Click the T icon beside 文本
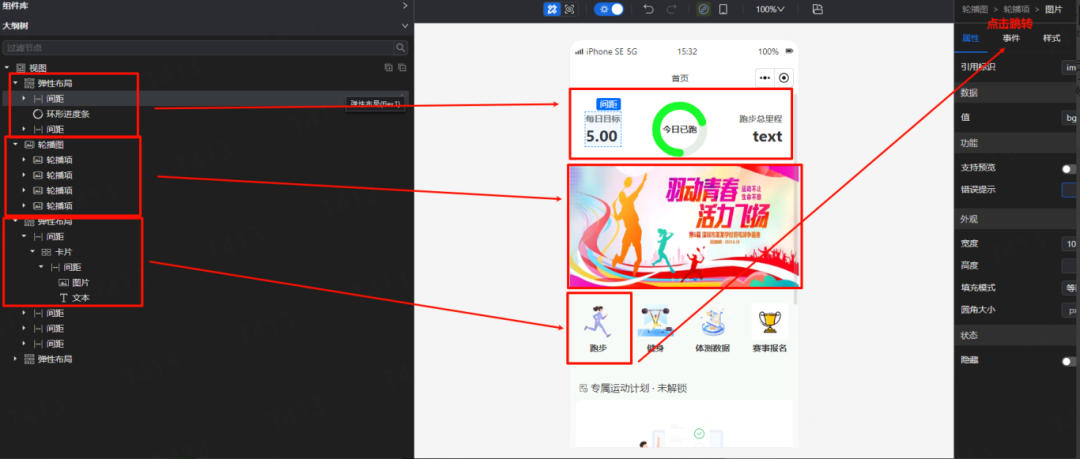1080x459 pixels. click(x=63, y=298)
